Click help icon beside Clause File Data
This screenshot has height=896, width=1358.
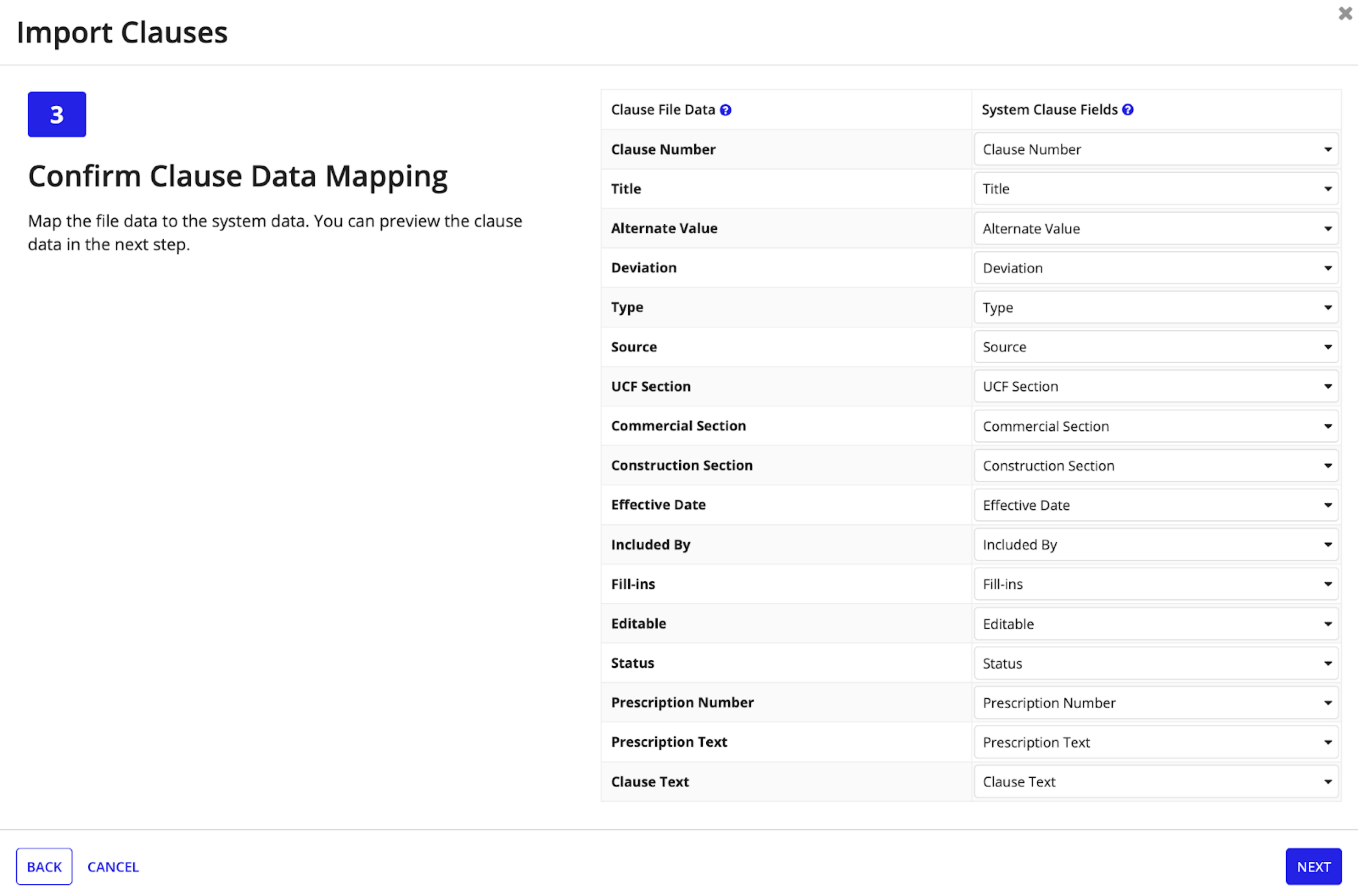tap(725, 110)
